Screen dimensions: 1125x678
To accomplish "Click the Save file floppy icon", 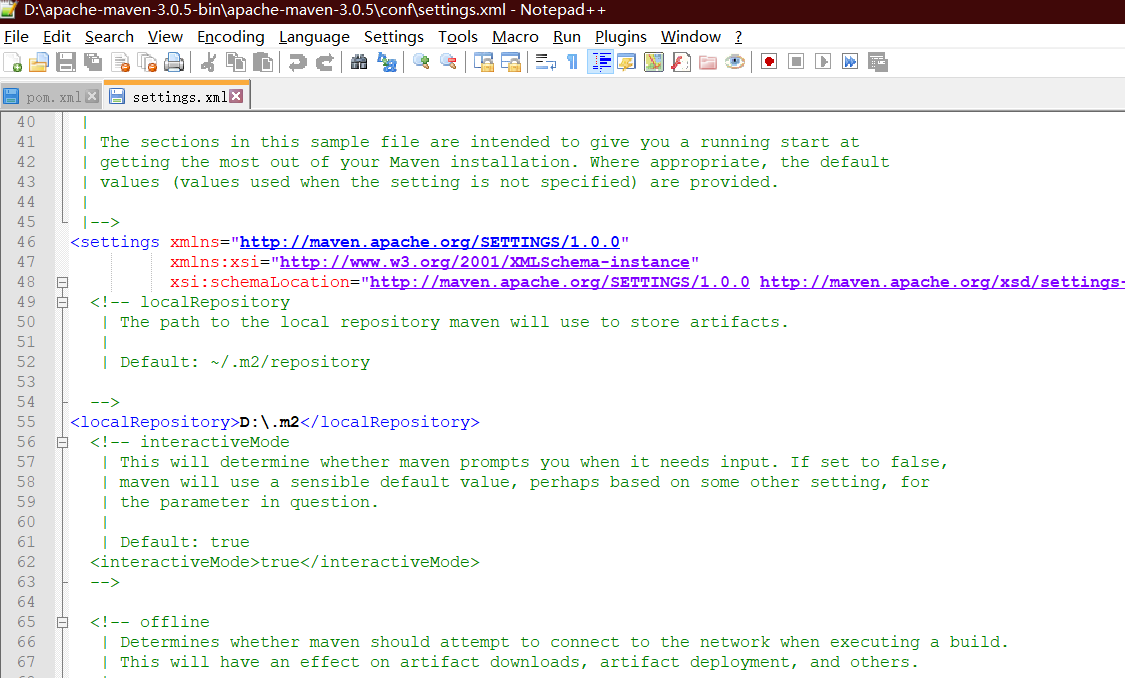I will click(66, 62).
